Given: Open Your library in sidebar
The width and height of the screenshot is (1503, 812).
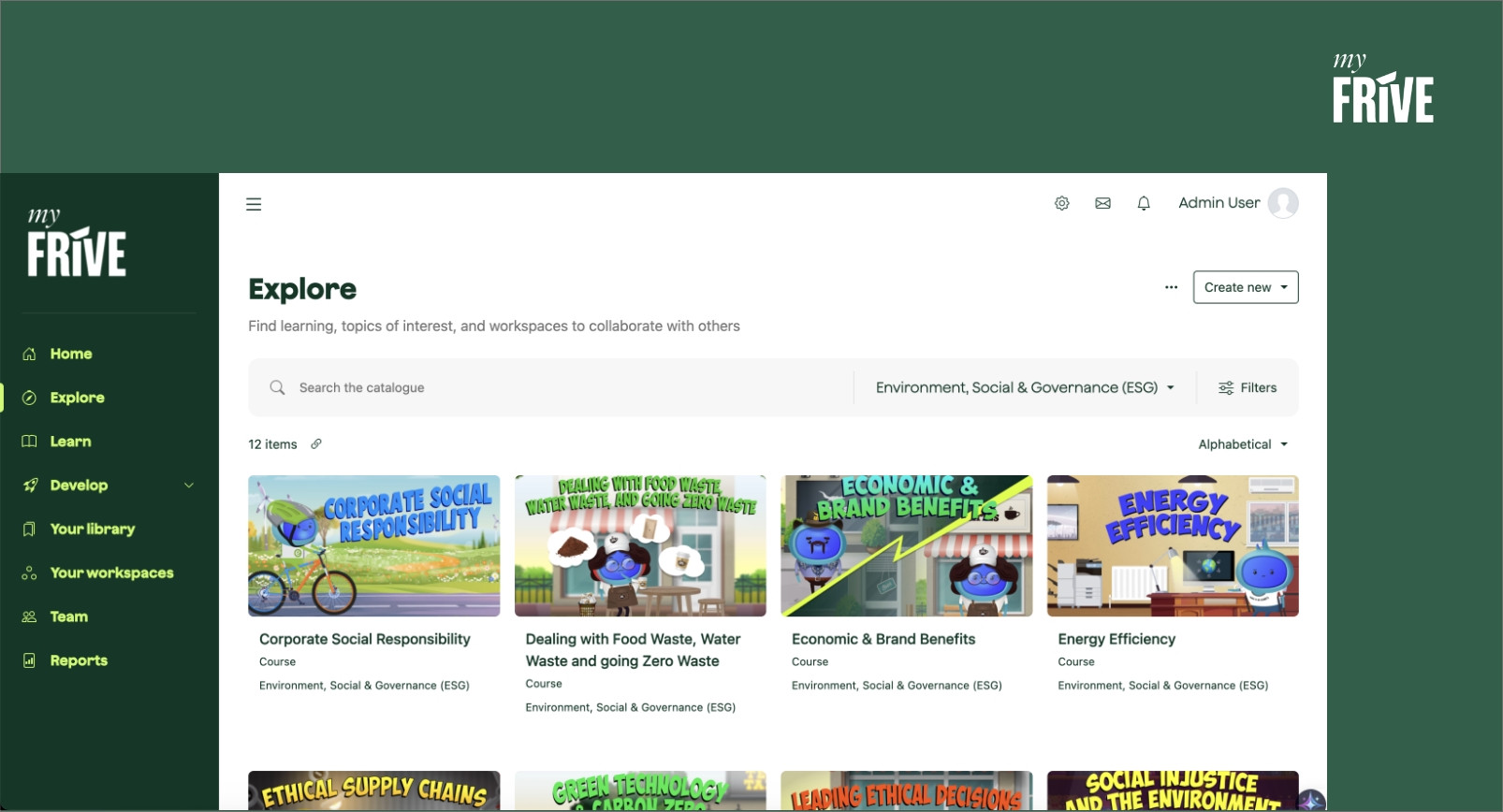Looking at the screenshot, I should [92, 529].
